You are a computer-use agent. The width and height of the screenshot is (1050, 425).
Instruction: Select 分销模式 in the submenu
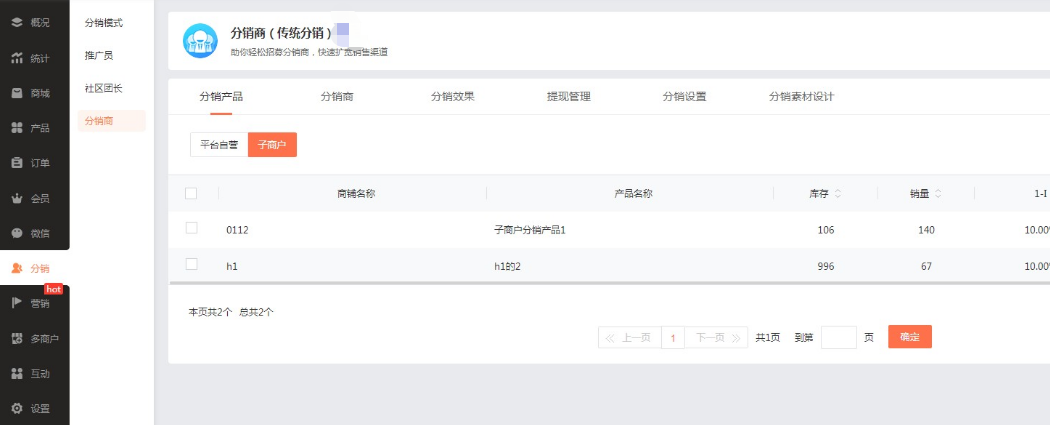(x=104, y=23)
